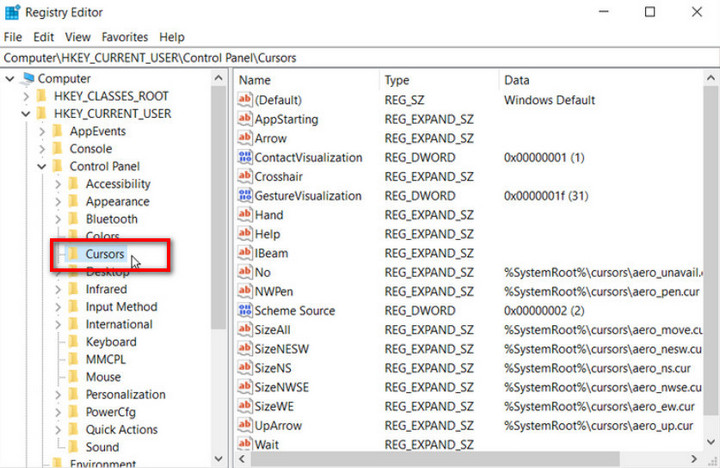Open the Favorites menu
720x468 pixels.
click(x=124, y=37)
